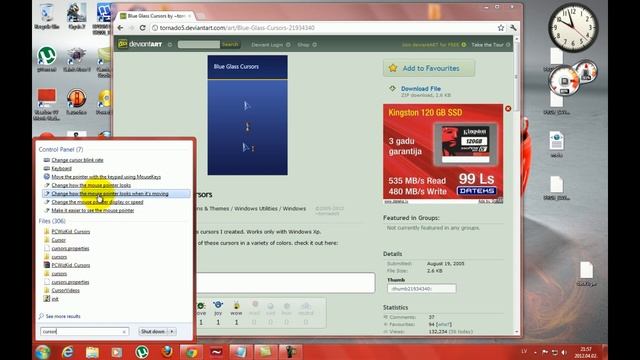Open Windows Explorer from the taskbar
The width and height of the screenshot is (640, 360).
(92, 352)
